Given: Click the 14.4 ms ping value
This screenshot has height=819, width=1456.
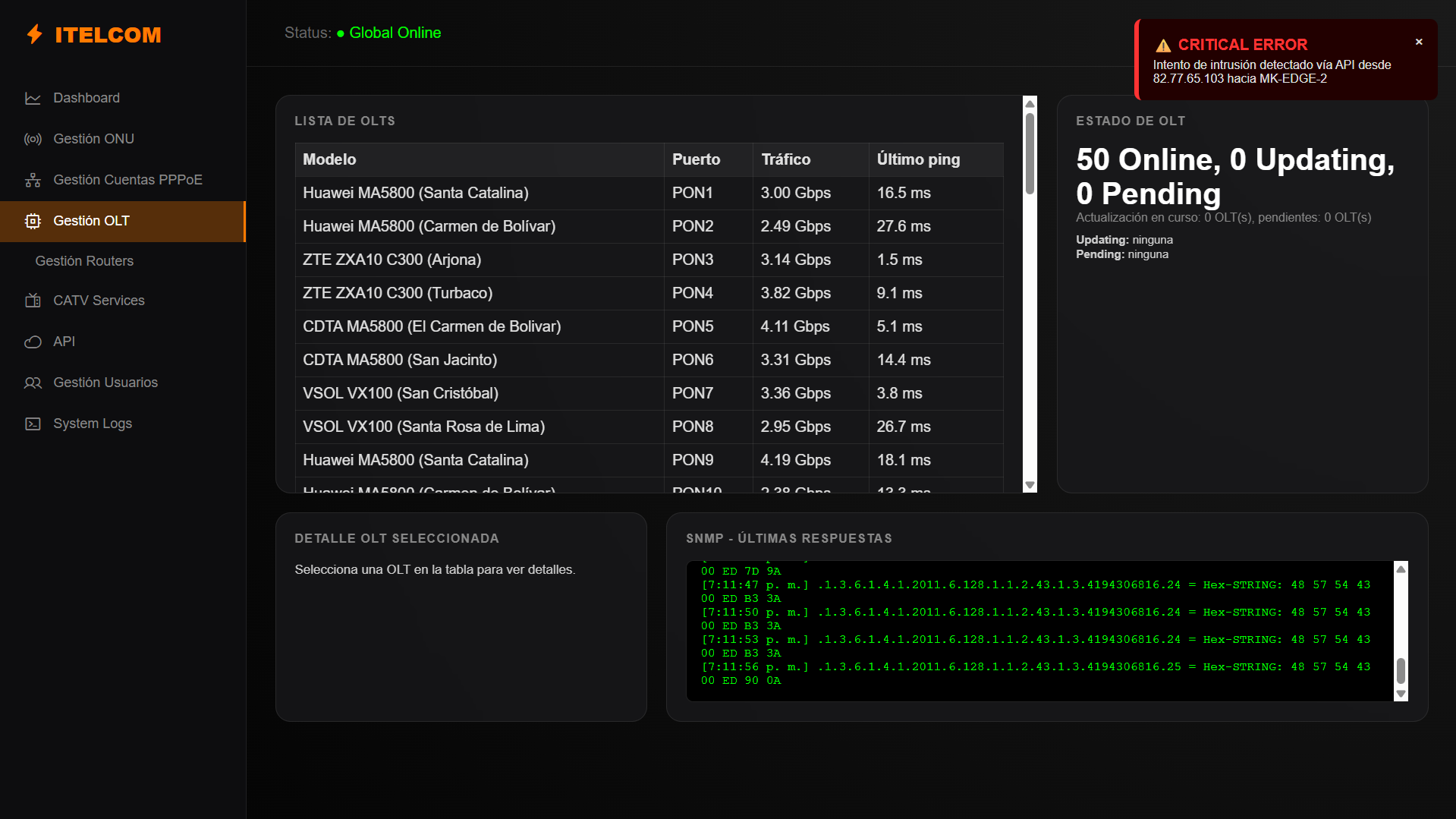Looking at the screenshot, I should (x=904, y=360).
